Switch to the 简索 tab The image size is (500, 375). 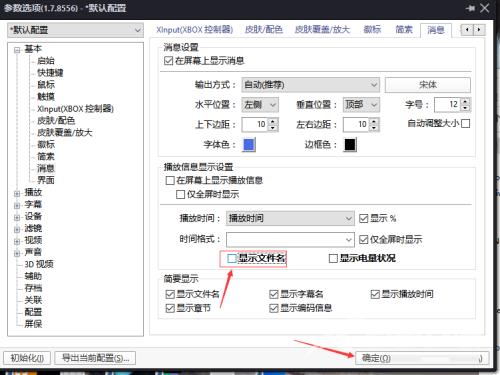[404, 30]
